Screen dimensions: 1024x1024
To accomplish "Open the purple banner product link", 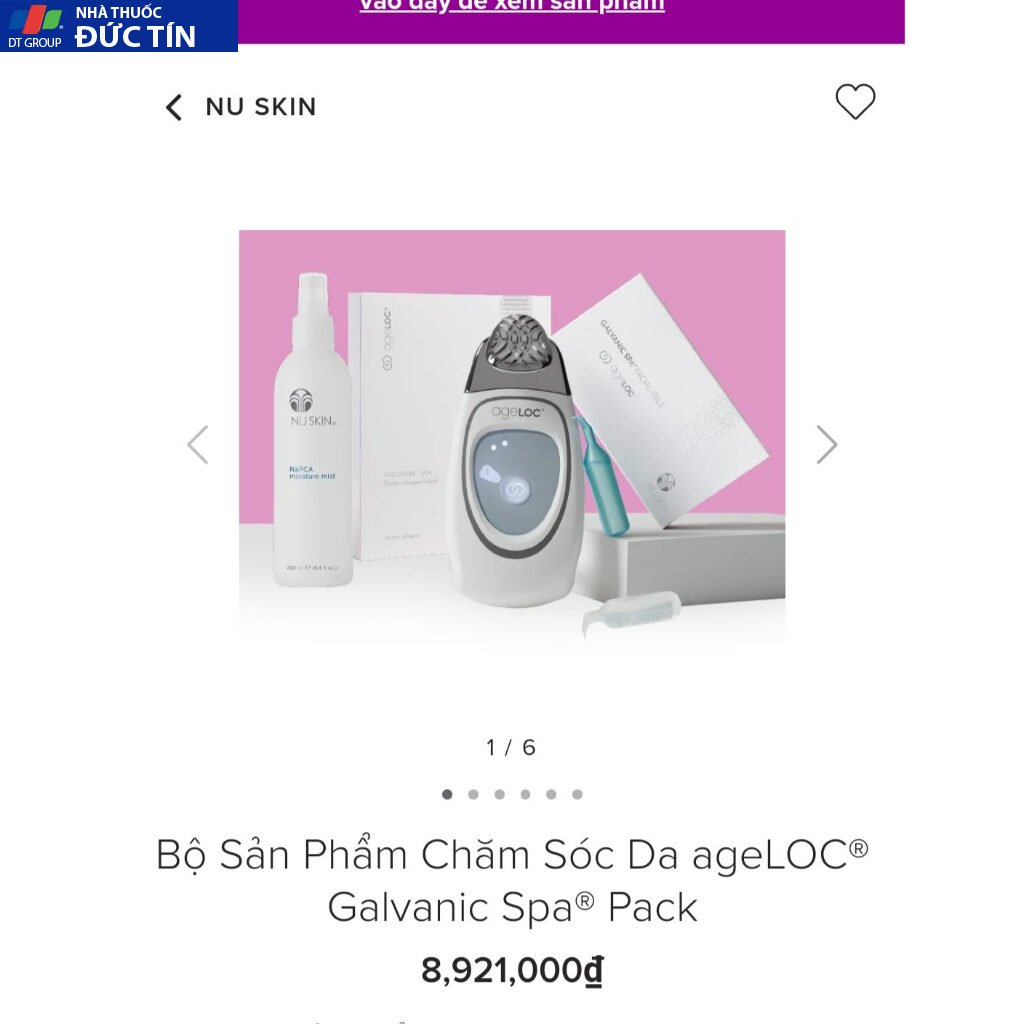I will (x=512, y=6).
